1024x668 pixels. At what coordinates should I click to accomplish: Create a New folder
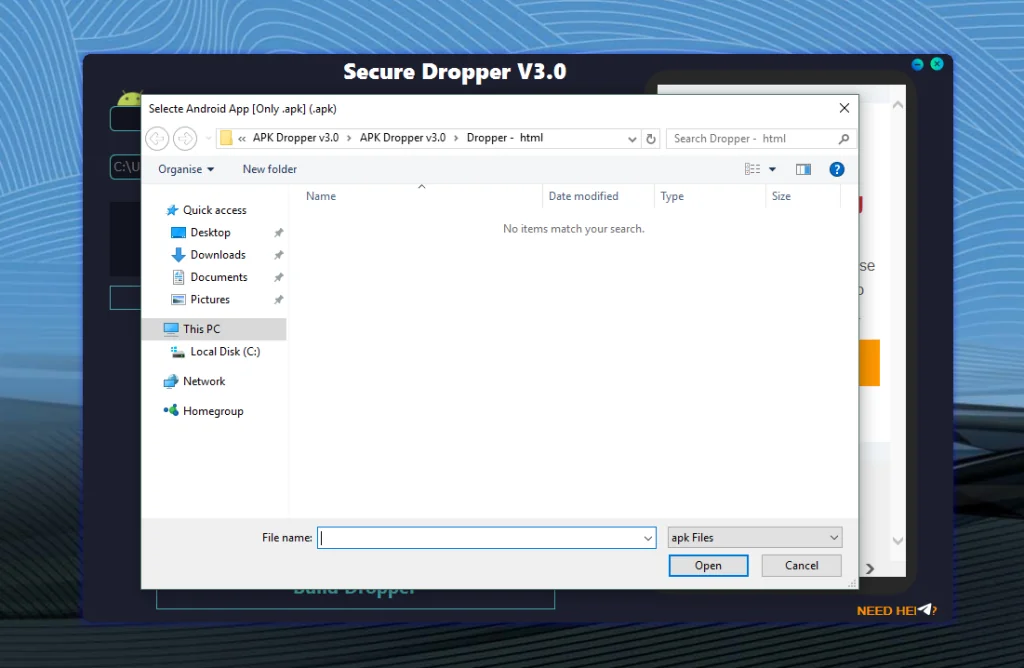point(269,169)
